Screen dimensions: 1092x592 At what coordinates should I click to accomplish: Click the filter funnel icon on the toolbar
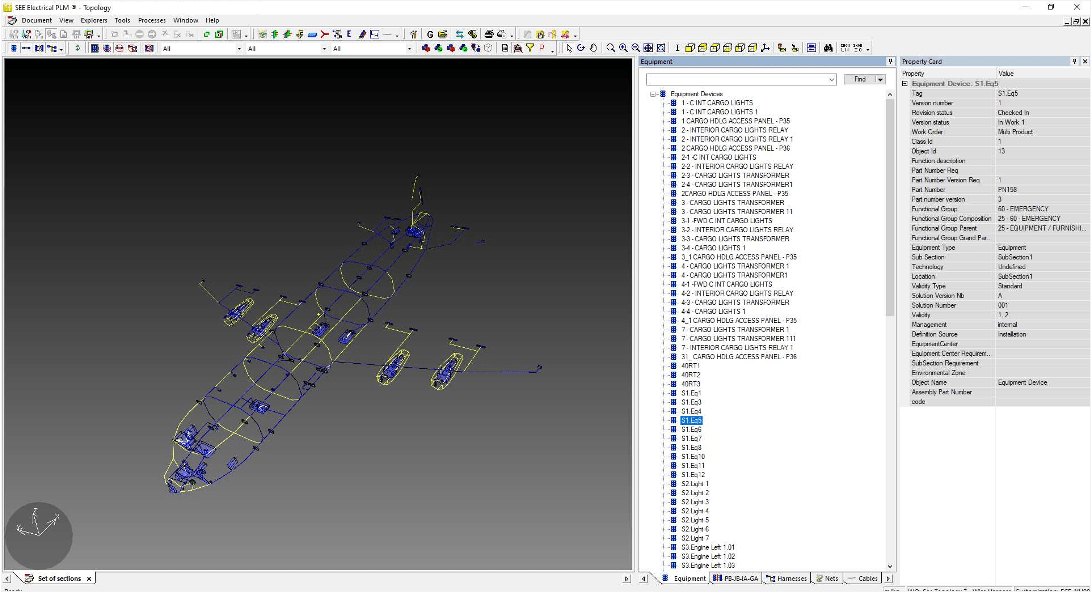(530, 47)
